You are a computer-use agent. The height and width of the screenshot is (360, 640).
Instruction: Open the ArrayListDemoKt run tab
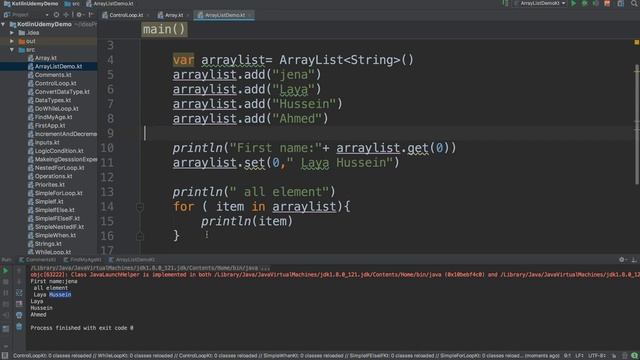coord(132,260)
